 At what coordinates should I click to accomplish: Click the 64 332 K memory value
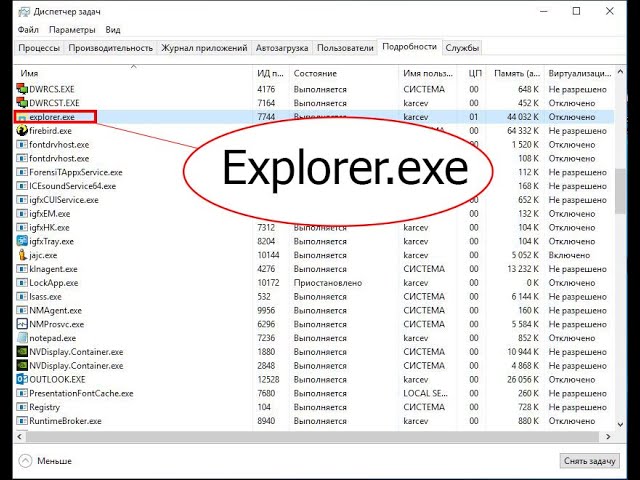522,131
